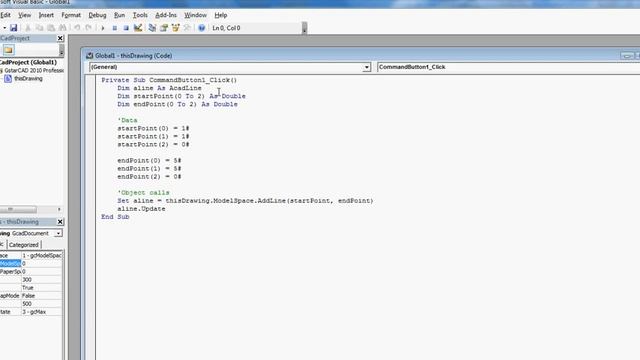Minimize the code window
Screen dimensions: 640x360
(627, 56)
